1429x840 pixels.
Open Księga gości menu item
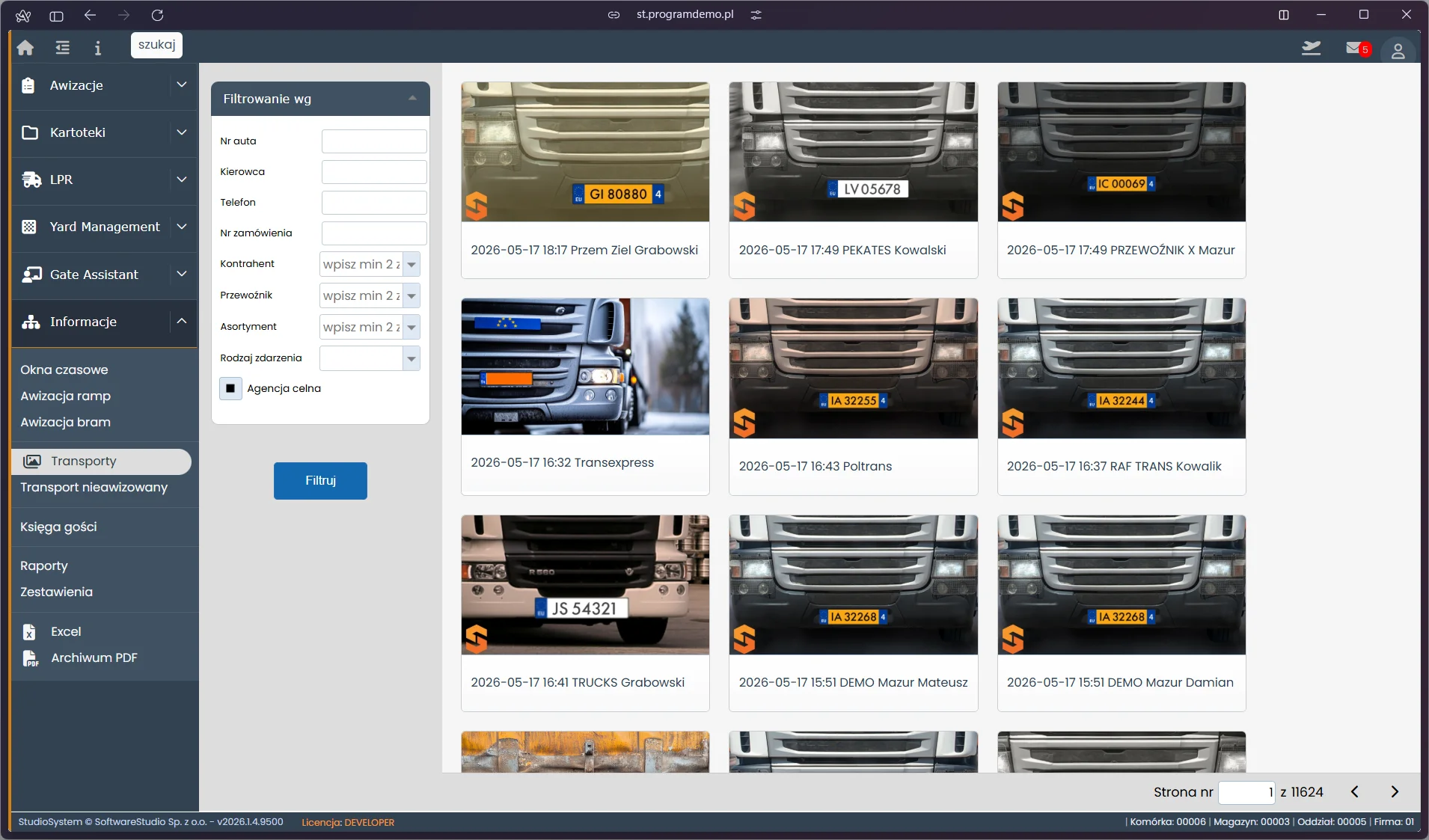pyautogui.click(x=59, y=527)
